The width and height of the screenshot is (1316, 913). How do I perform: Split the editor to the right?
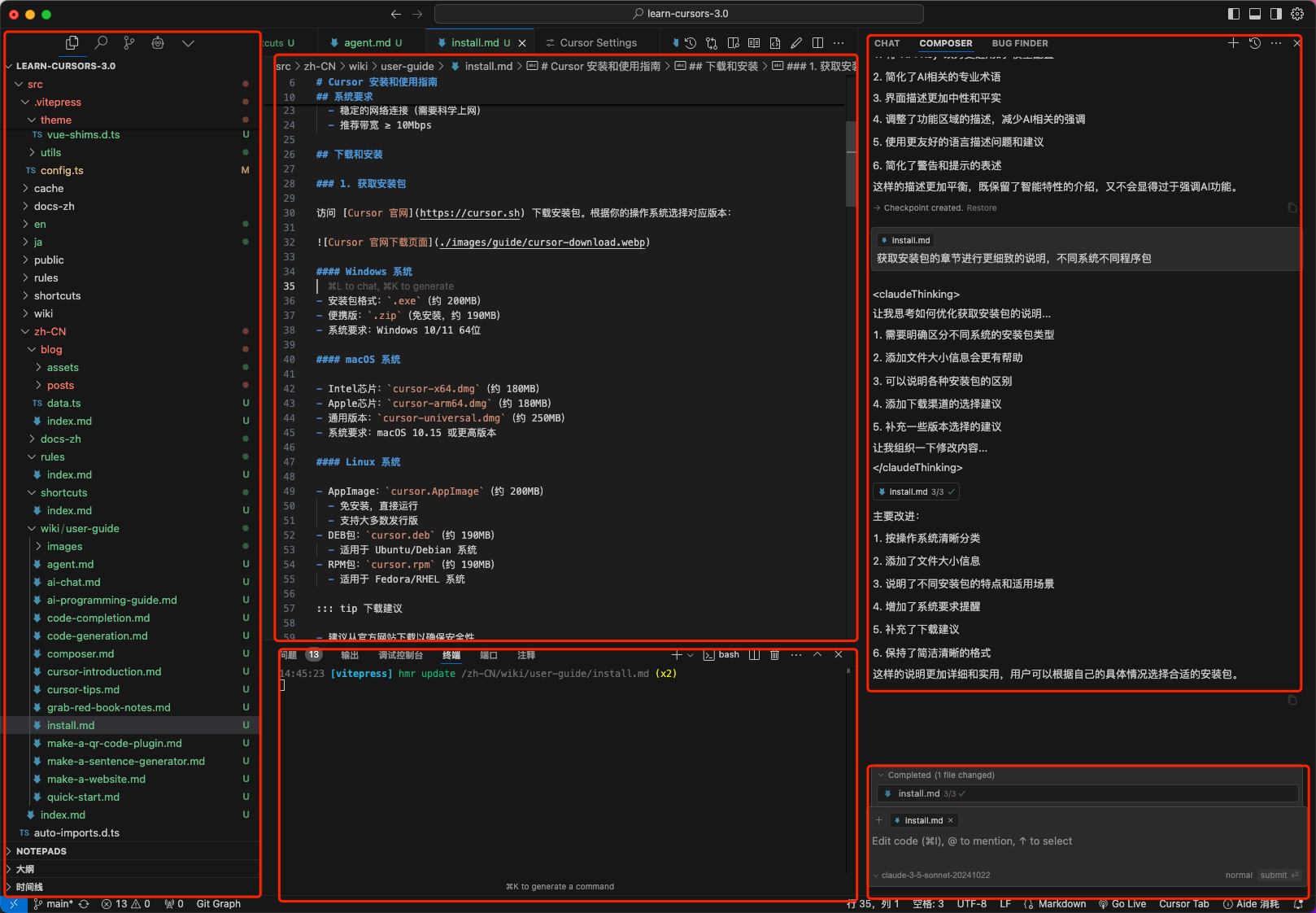[817, 43]
